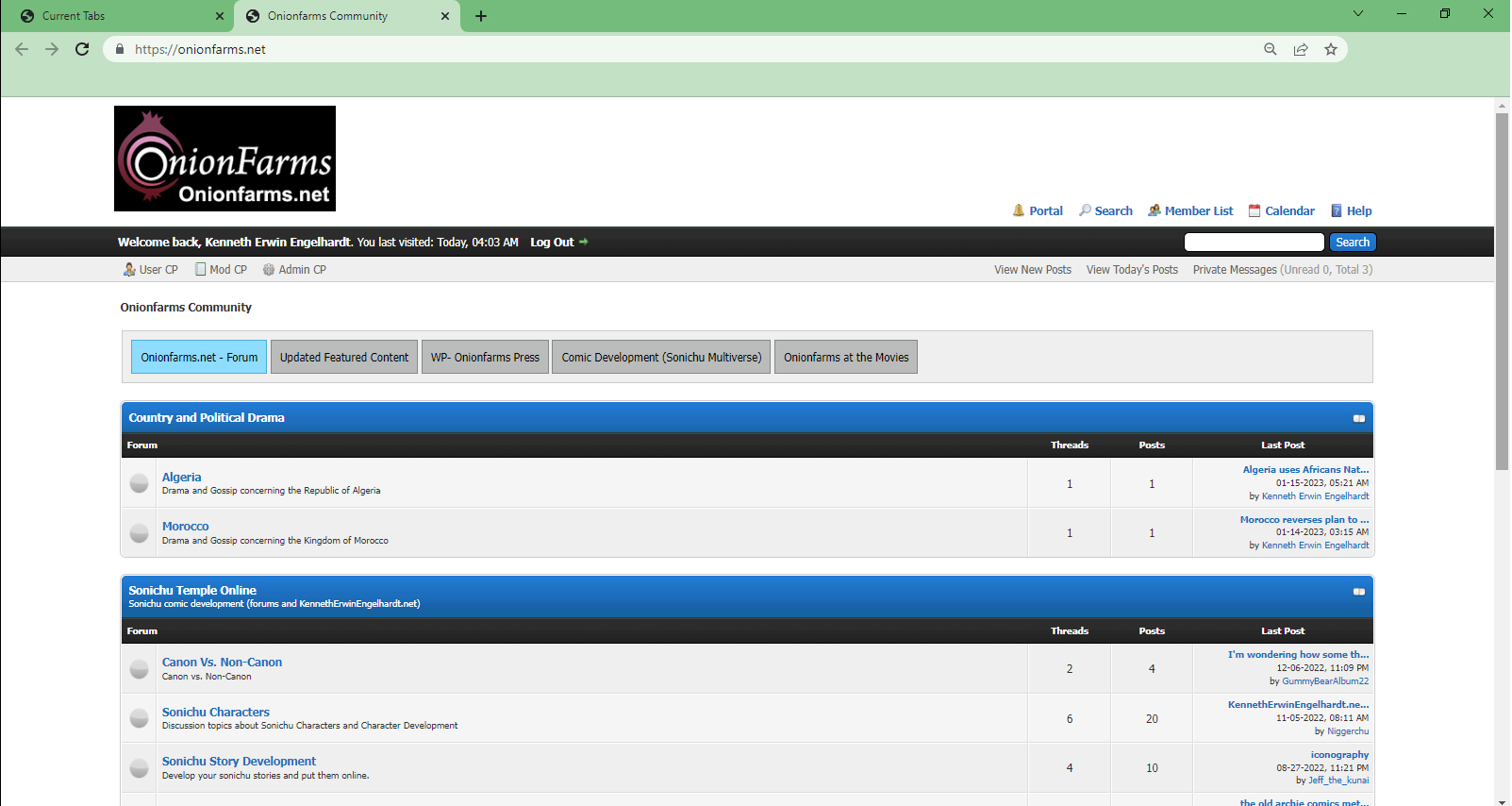
Task: Open Private Messages inbox
Action: (1235, 270)
